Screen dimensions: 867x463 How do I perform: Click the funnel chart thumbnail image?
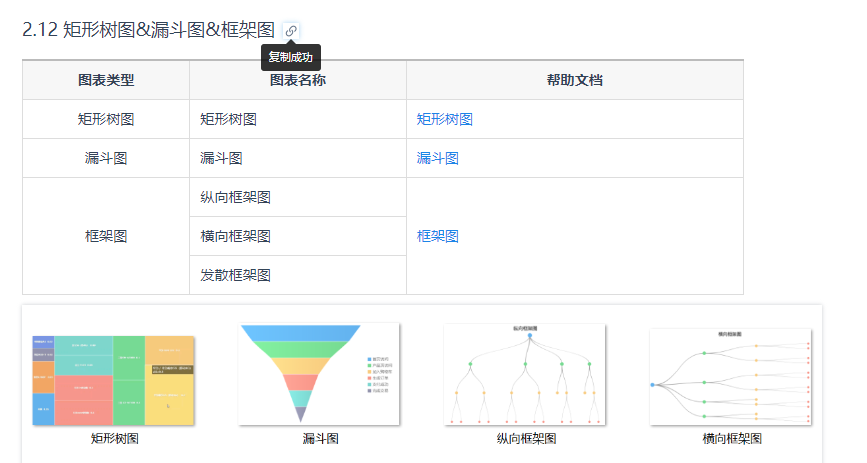319,374
